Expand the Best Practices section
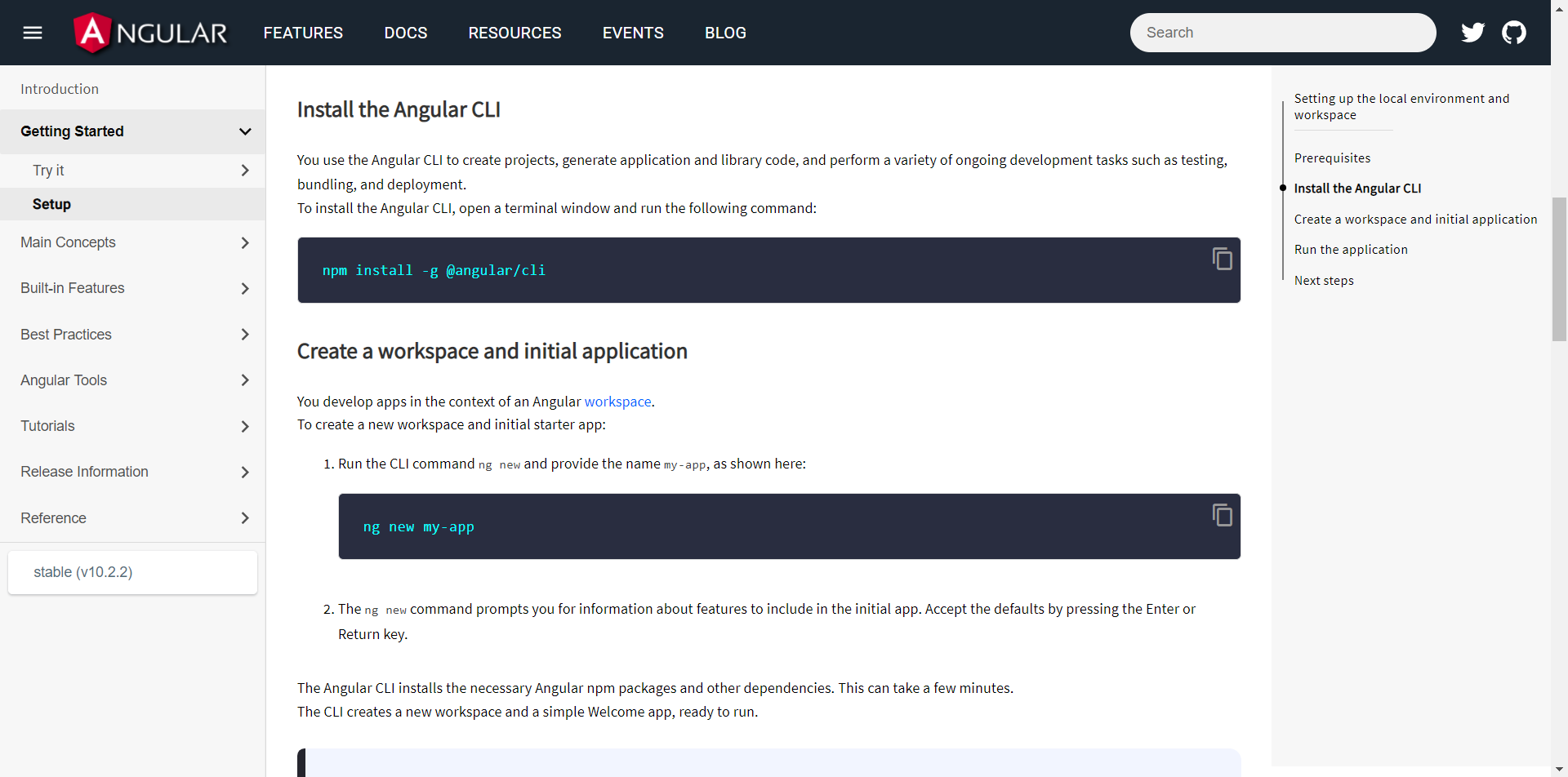 tap(132, 335)
